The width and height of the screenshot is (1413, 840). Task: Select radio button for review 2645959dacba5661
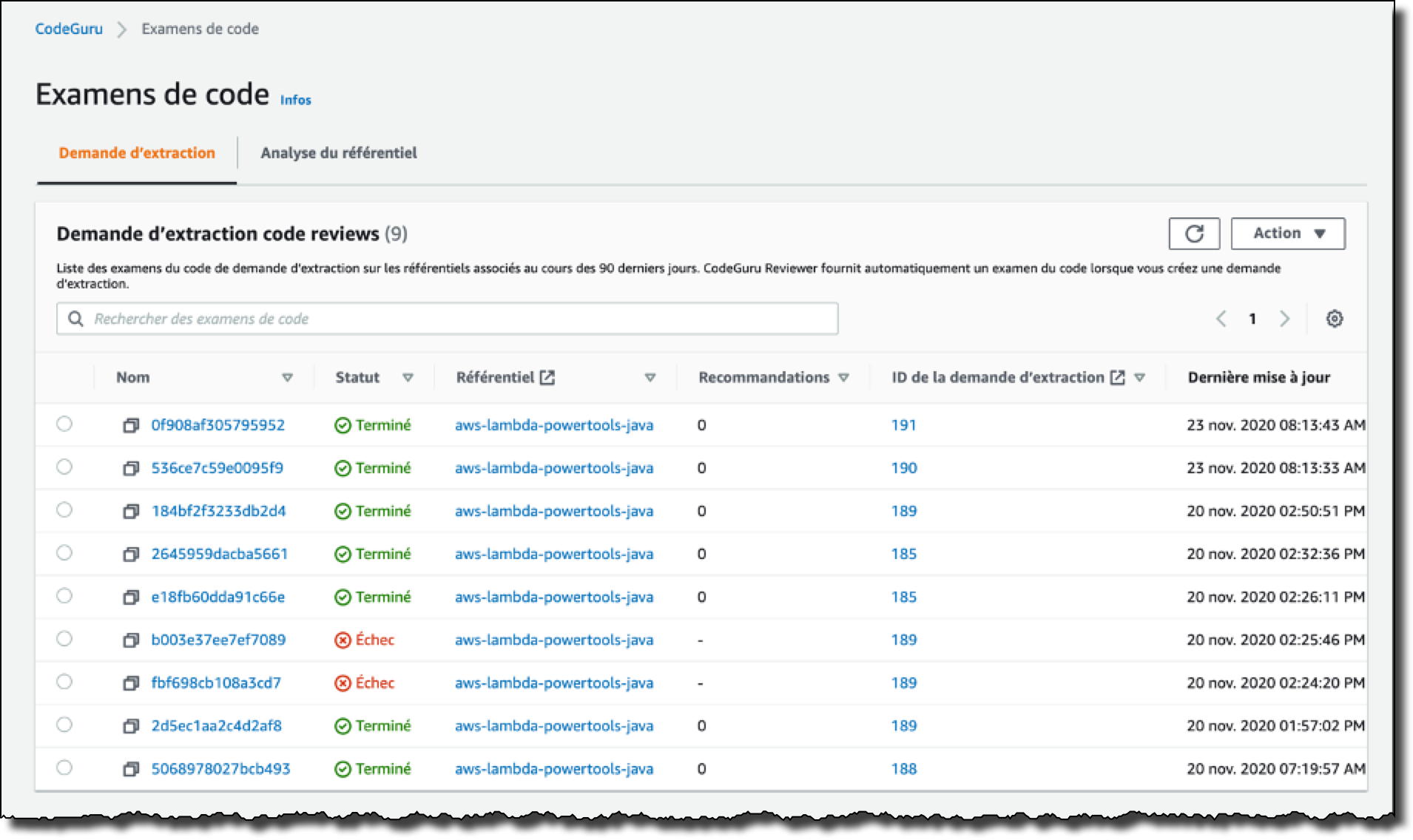pos(64,552)
